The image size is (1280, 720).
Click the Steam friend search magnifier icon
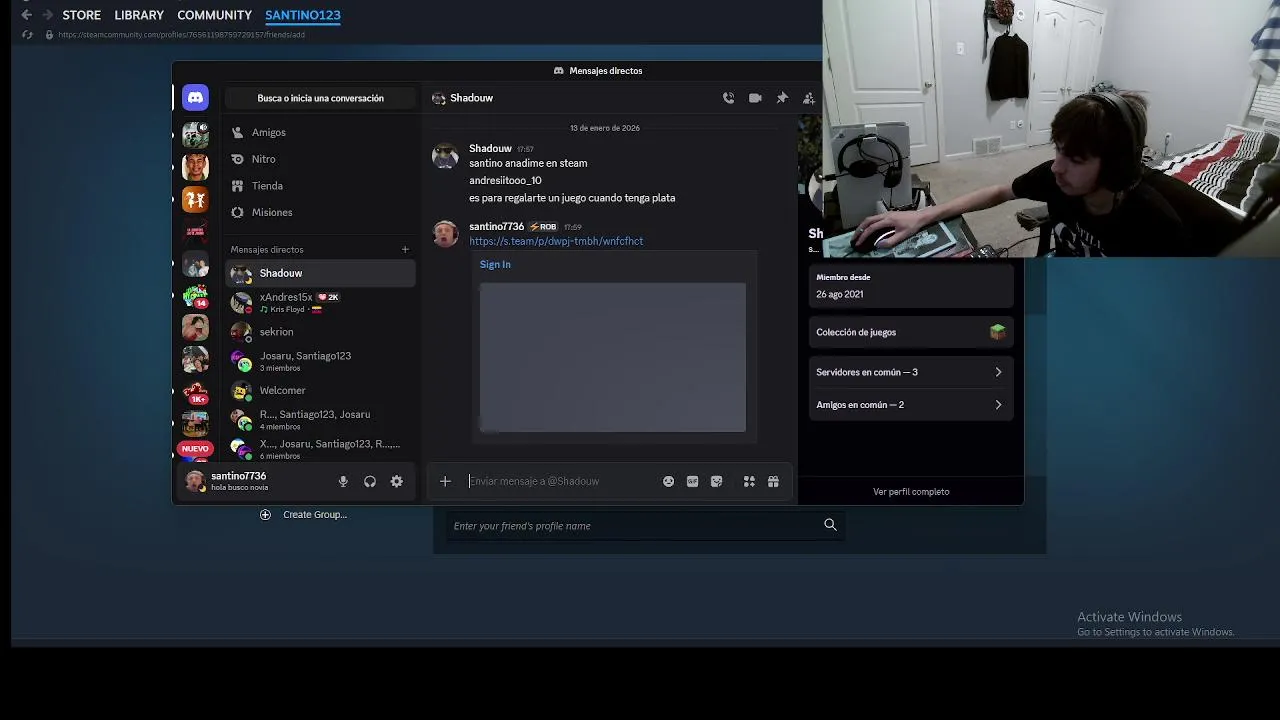click(x=830, y=525)
